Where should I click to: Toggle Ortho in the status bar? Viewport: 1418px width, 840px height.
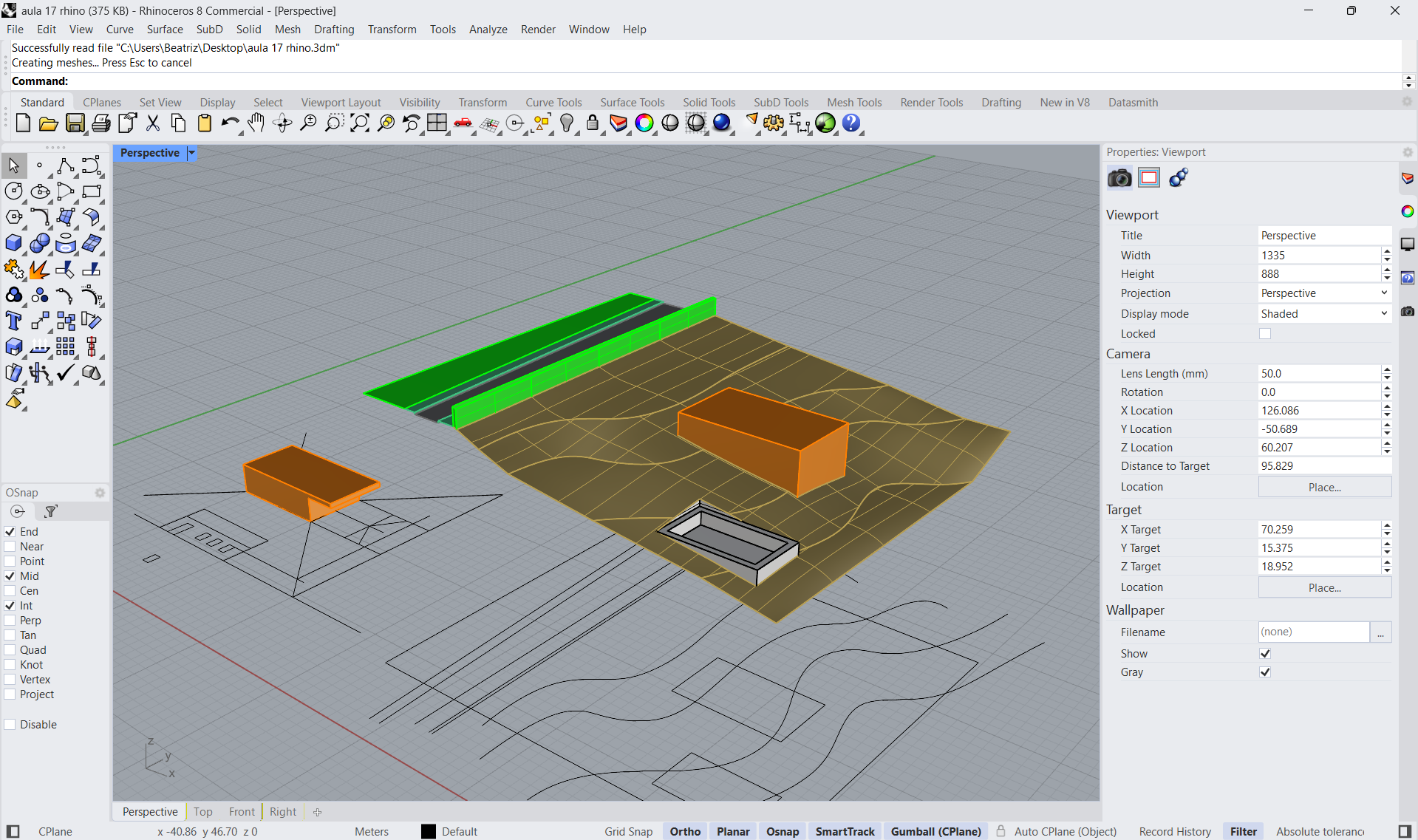[x=685, y=832]
